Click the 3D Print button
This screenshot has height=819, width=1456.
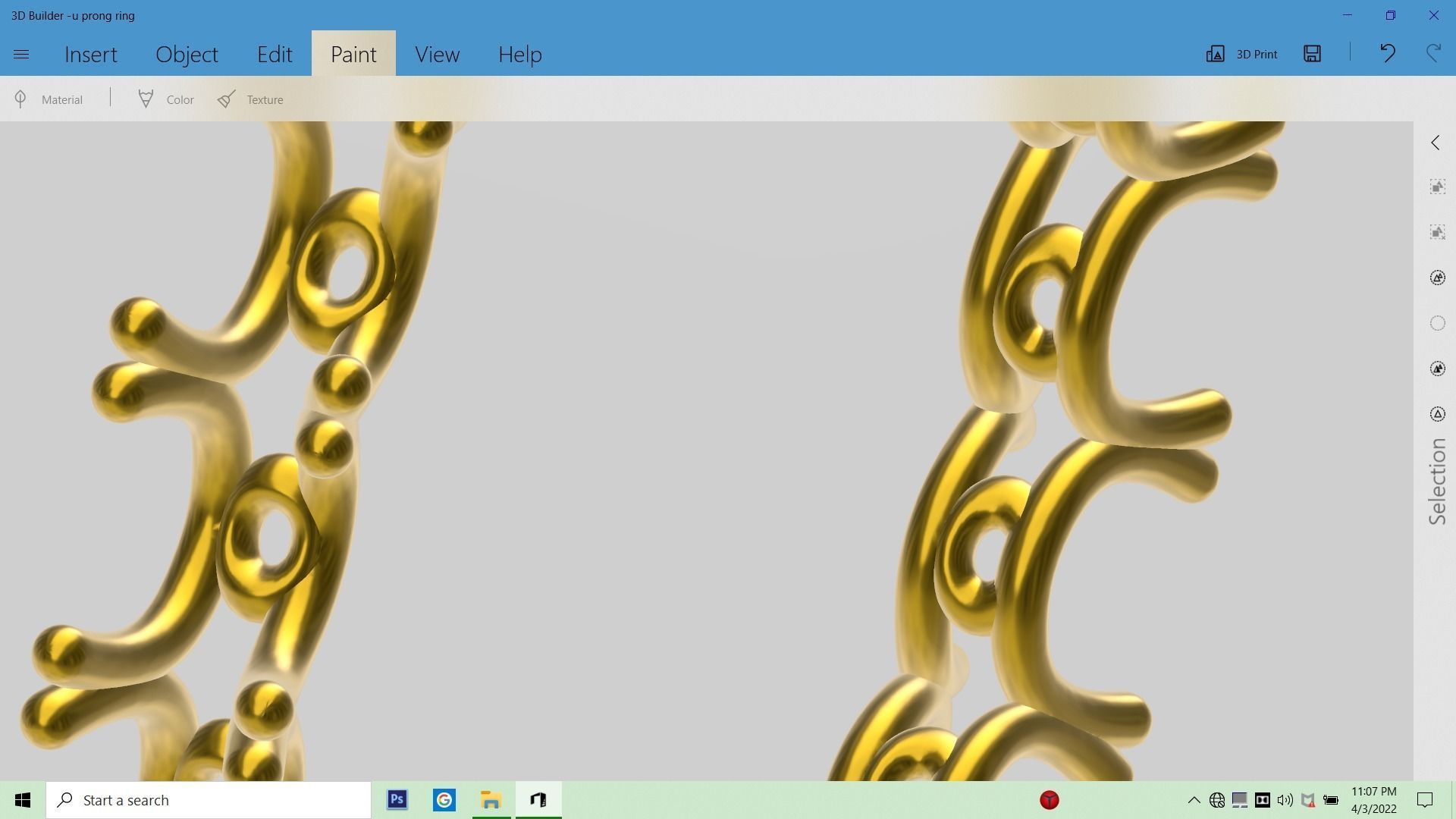[1242, 54]
